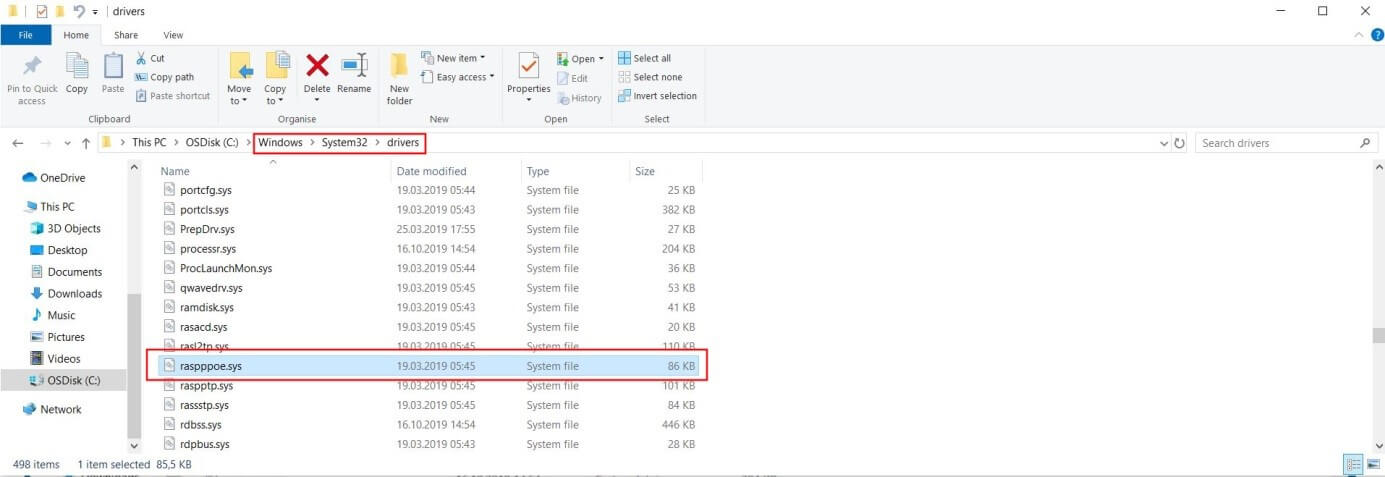
Task: Switch to the Share tab
Action: coord(126,35)
